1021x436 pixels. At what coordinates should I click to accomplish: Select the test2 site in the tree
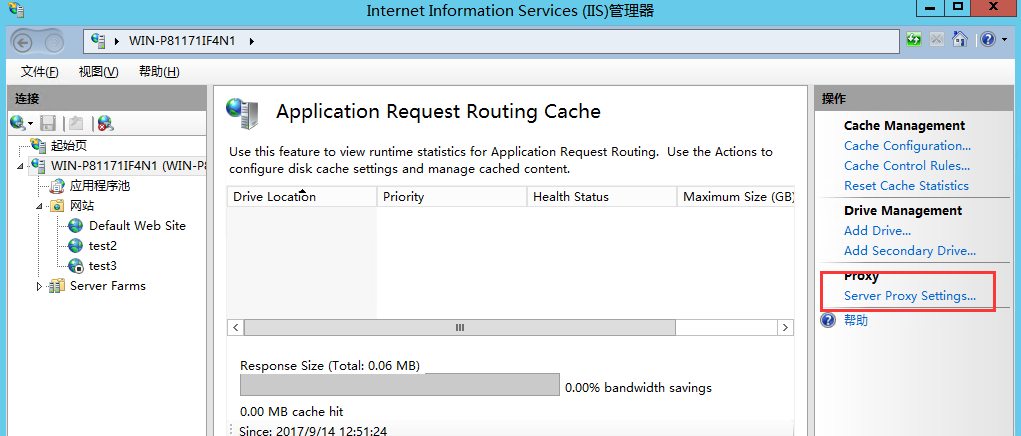tap(103, 246)
